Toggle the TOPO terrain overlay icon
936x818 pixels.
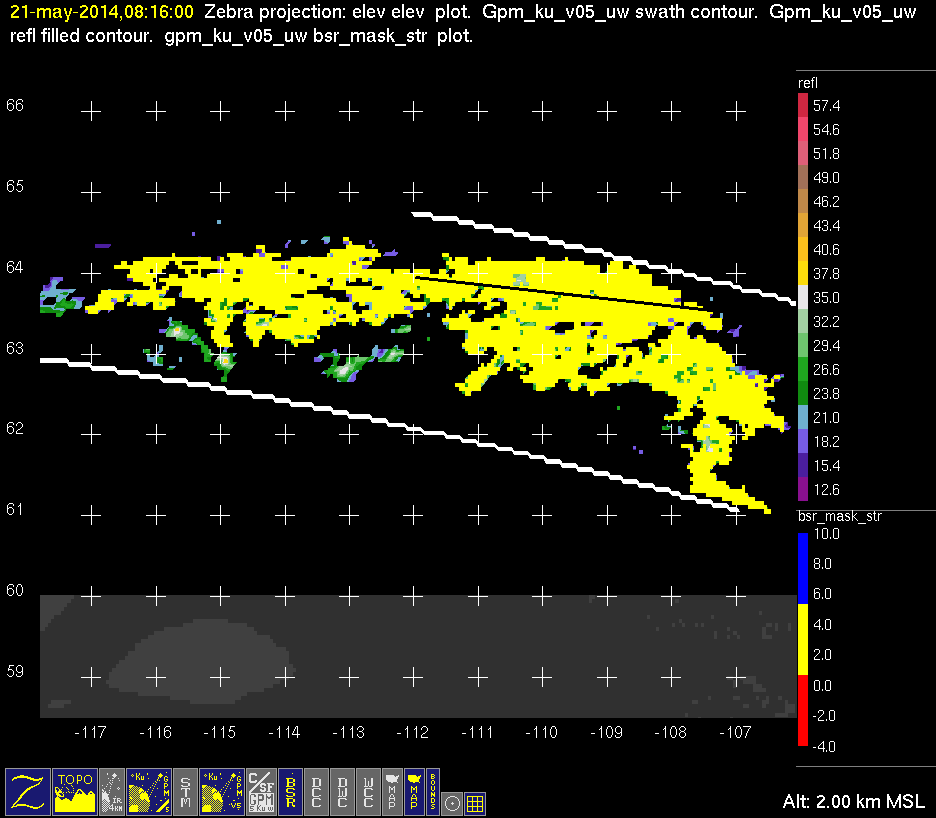[x=76, y=790]
